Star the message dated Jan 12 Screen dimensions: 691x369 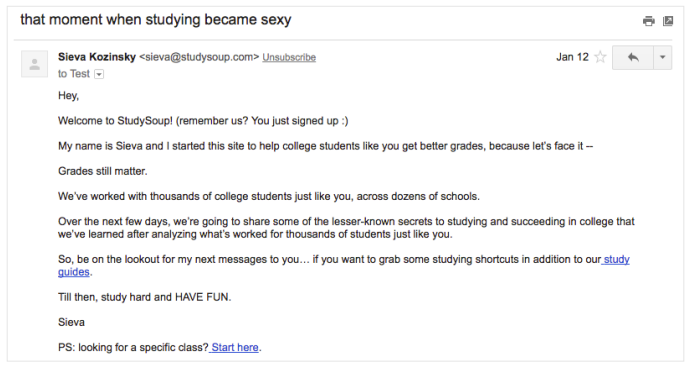(600, 57)
